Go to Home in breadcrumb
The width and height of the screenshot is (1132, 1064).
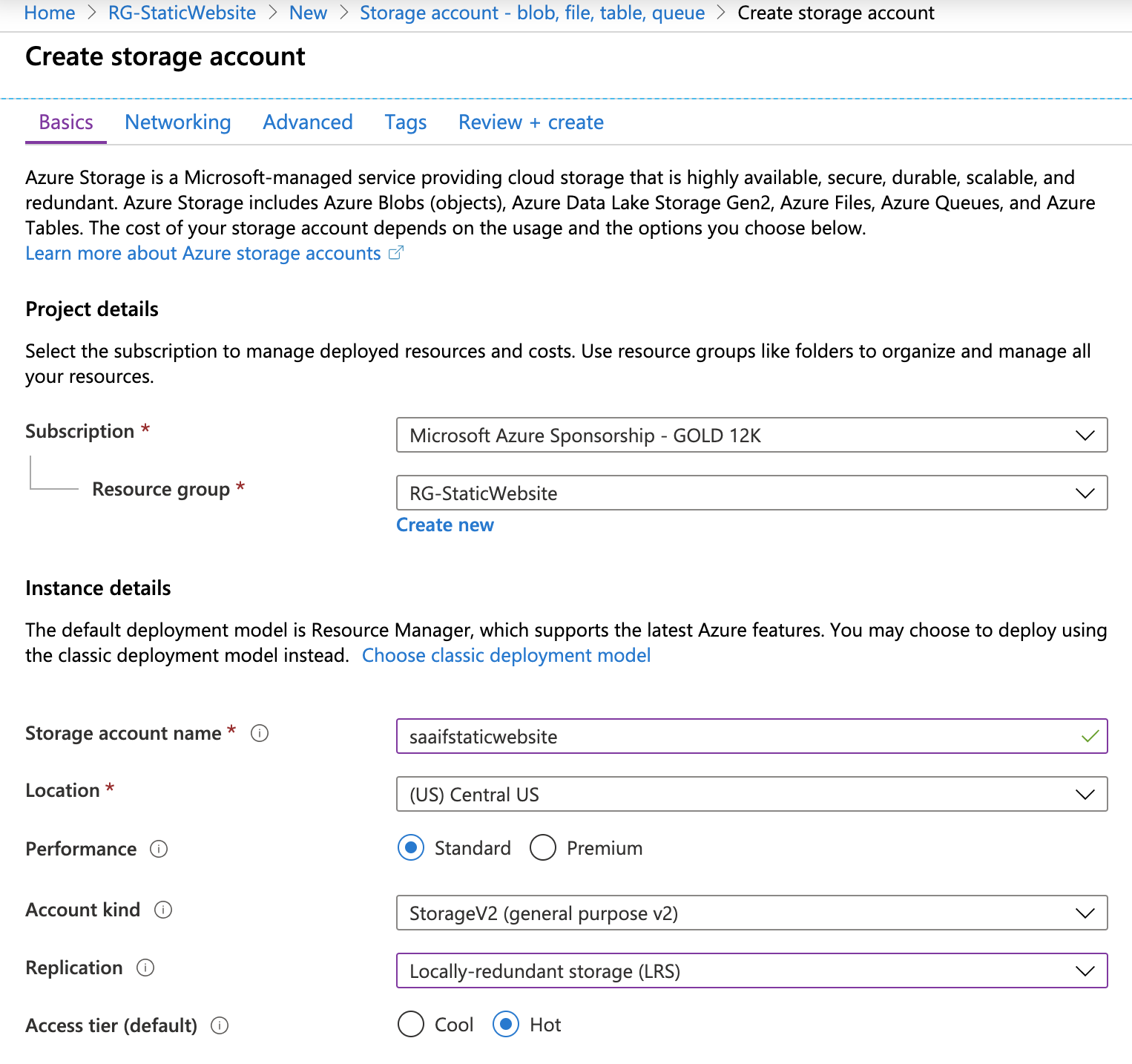(x=50, y=13)
